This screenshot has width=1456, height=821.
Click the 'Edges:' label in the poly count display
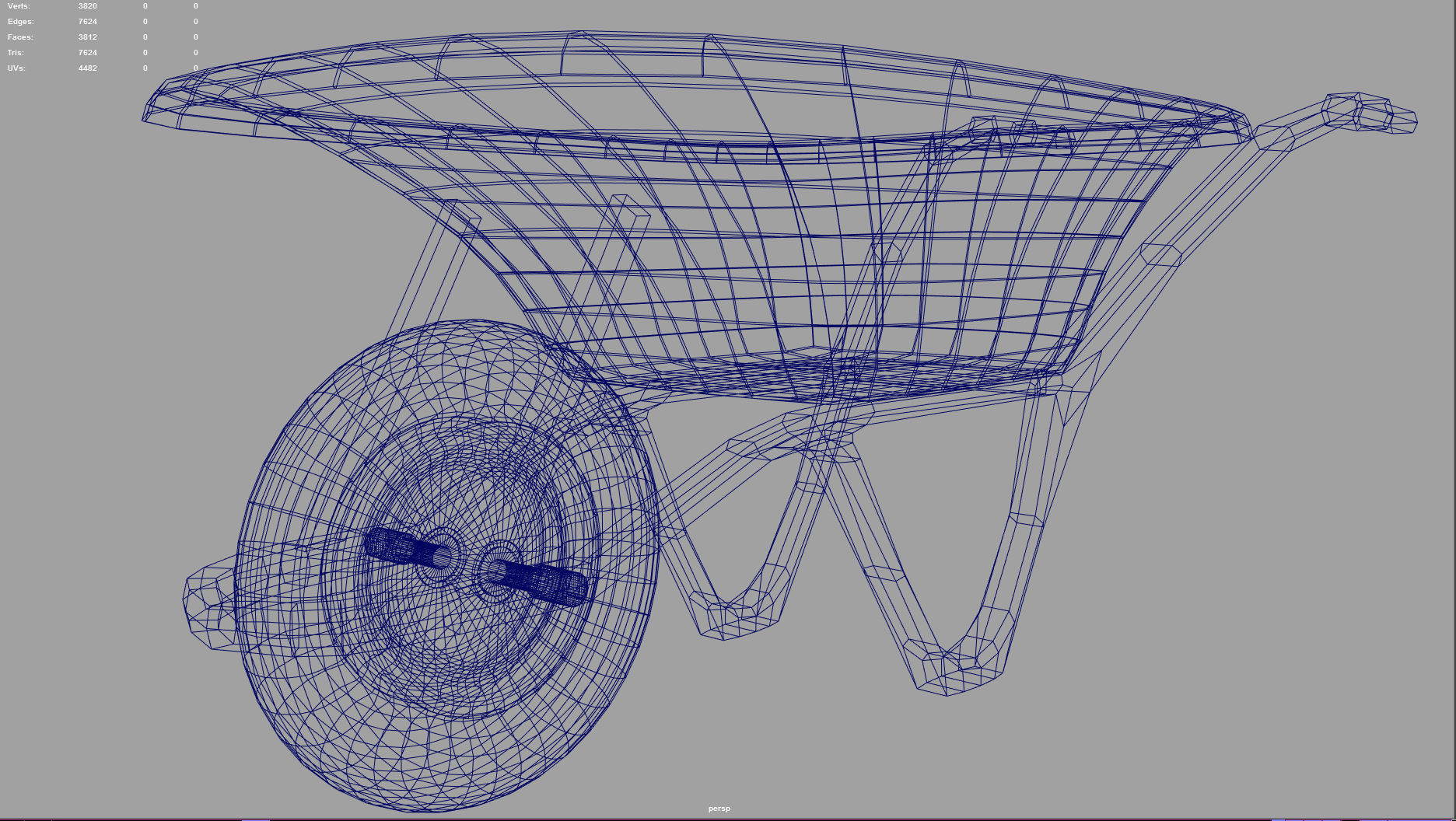[x=20, y=22]
